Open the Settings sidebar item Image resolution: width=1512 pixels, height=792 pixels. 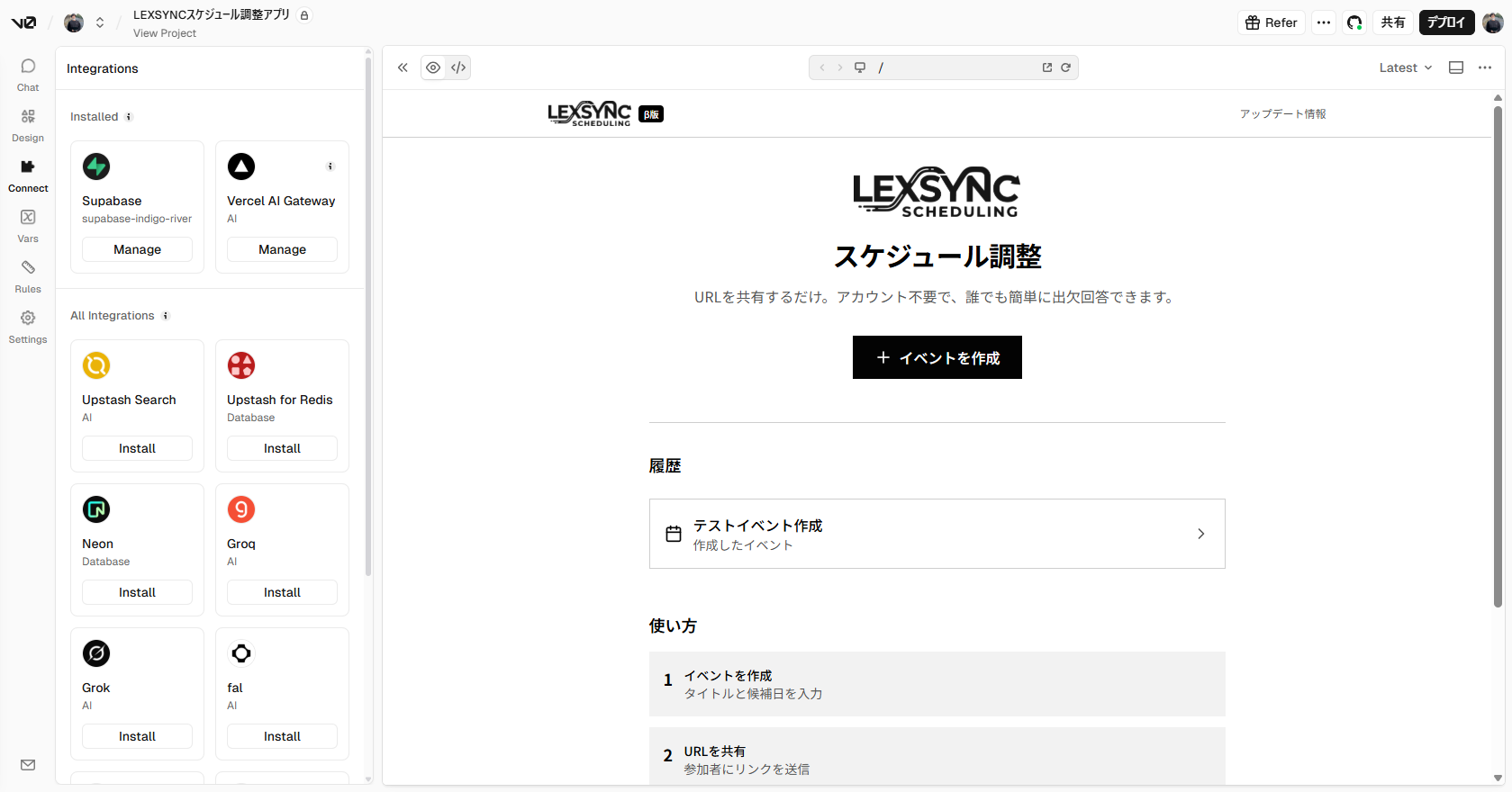point(28,327)
